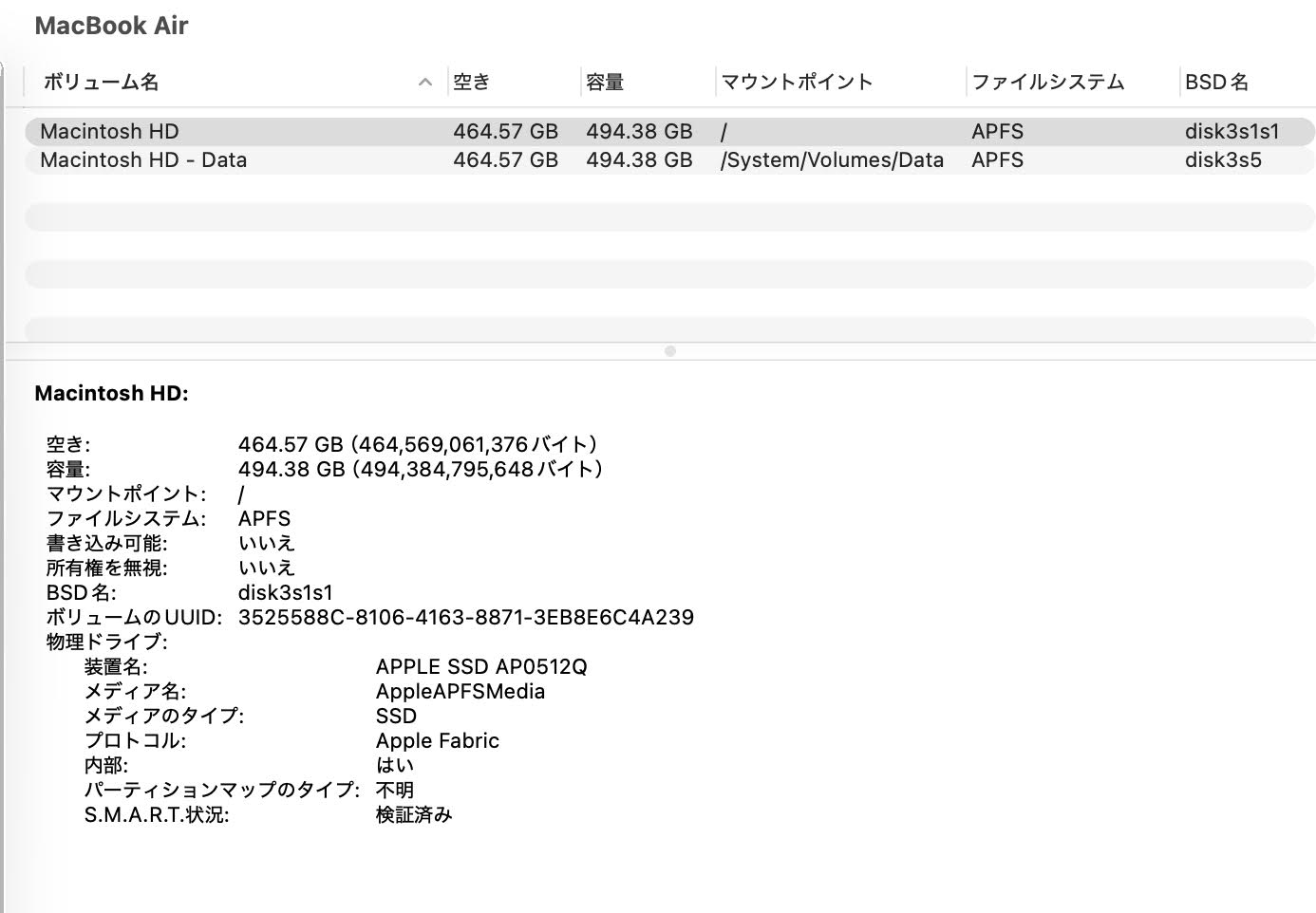Viewport: 1316px width, 913px height.
Task: Click the /System/Volumes/Data mount point cell
Action: 831,160
